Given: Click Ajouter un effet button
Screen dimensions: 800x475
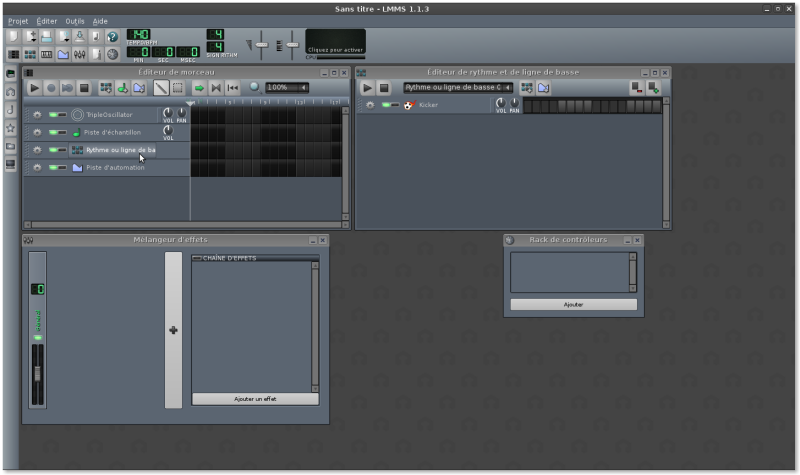Looking at the screenshot, I should tap(255, 399).
